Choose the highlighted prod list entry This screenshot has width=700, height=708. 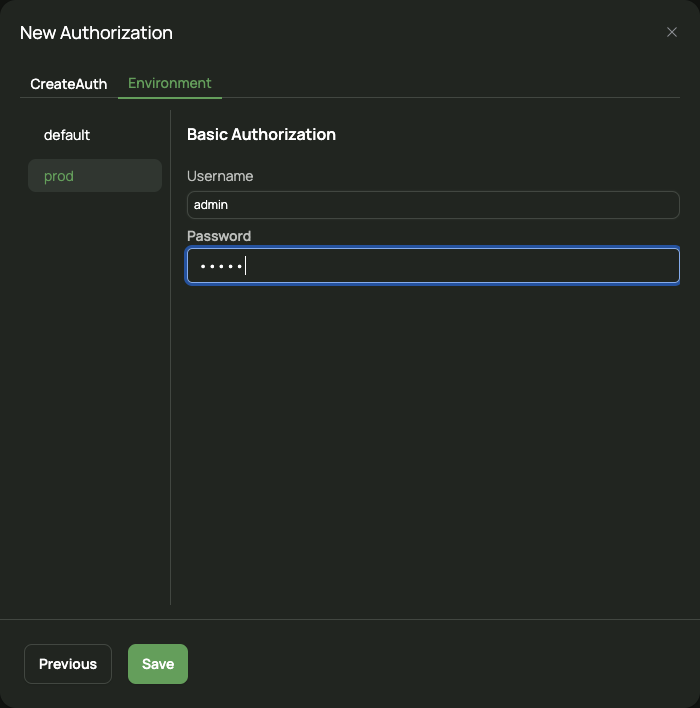point(95,176)
